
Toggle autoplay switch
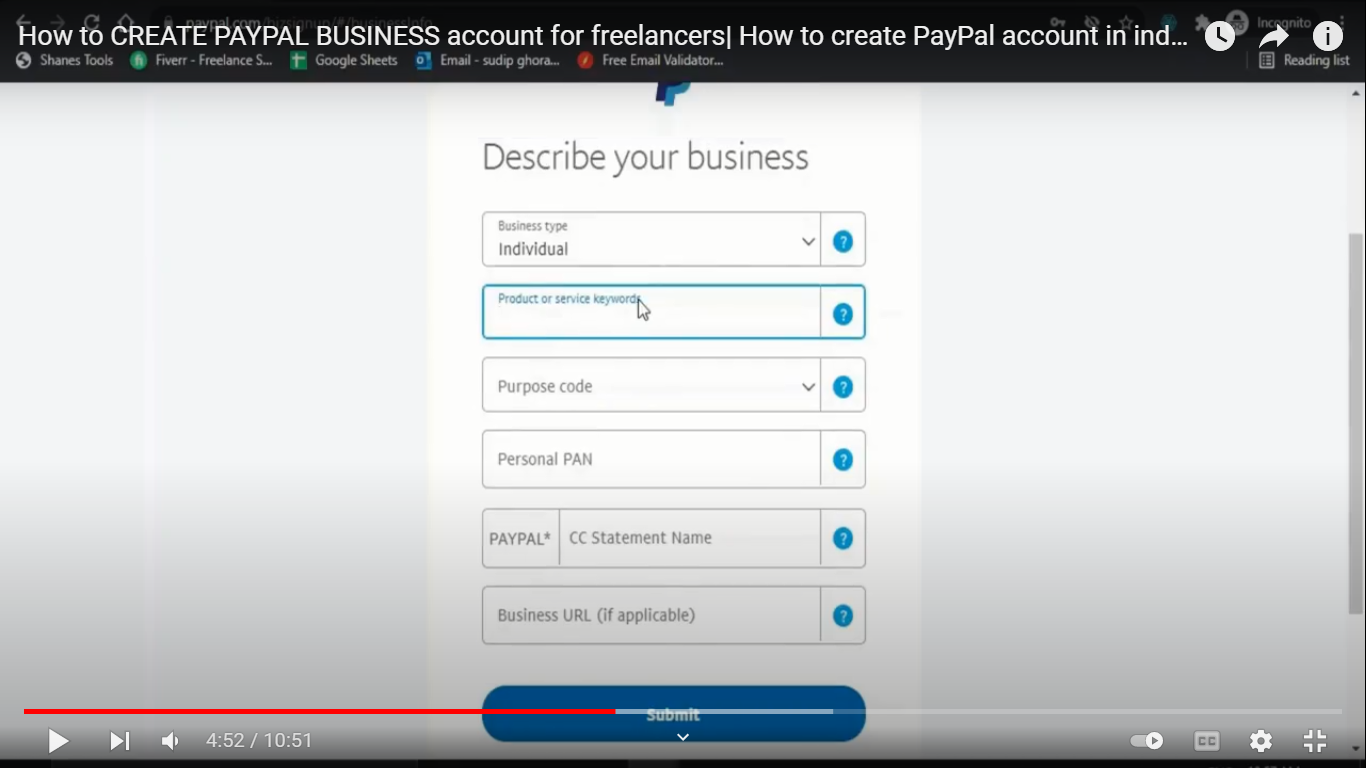(1147, 741)
